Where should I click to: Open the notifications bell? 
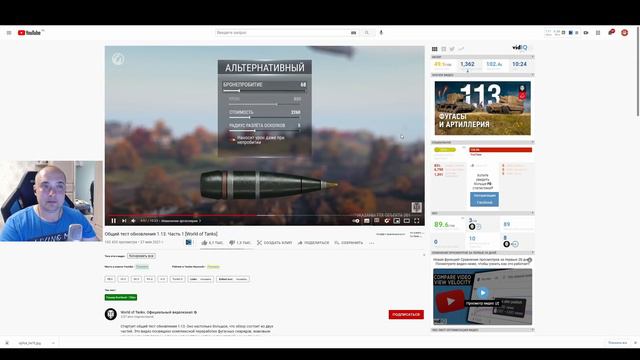[x=611, y=32]
